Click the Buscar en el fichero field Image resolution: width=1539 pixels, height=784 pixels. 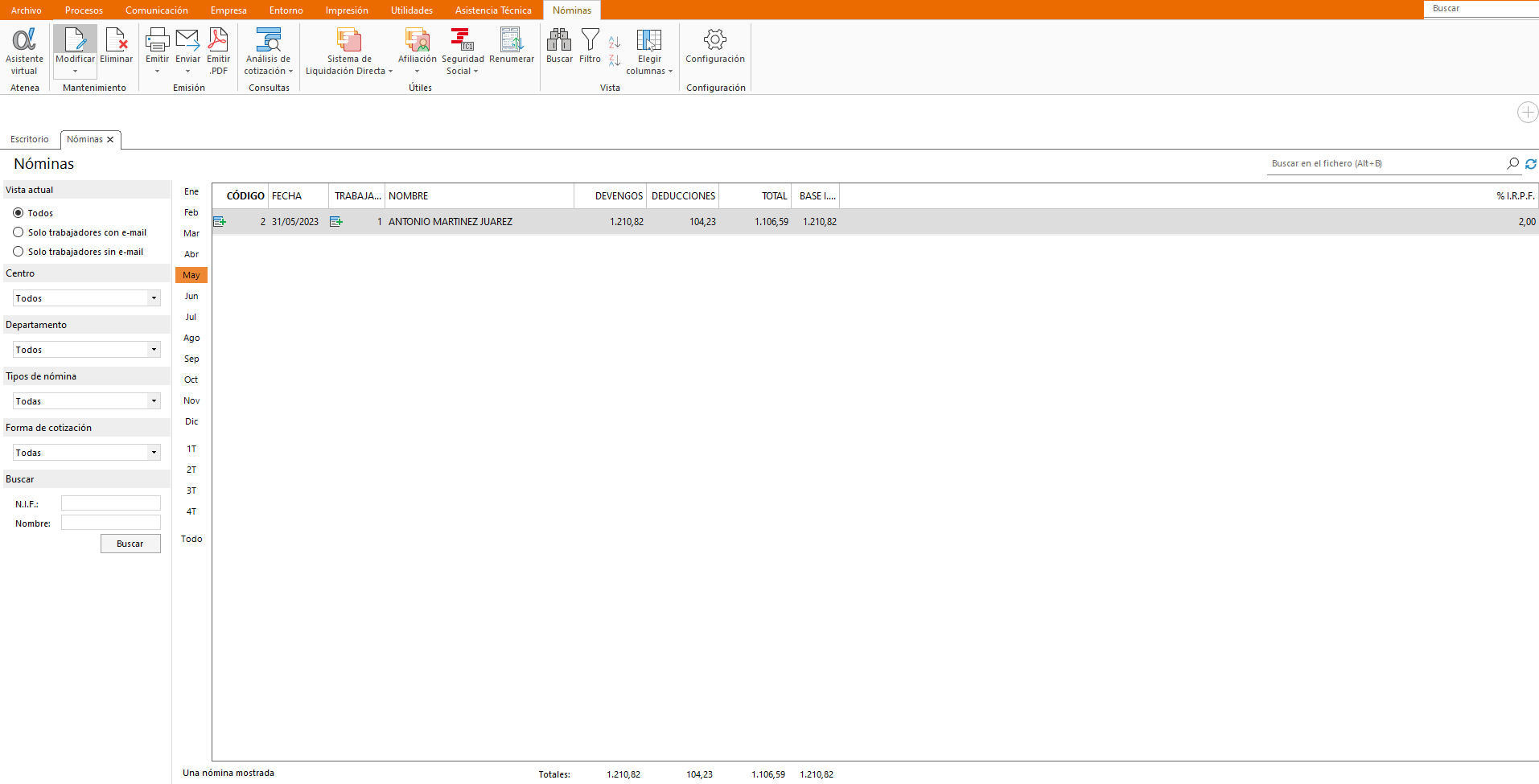1385,163
